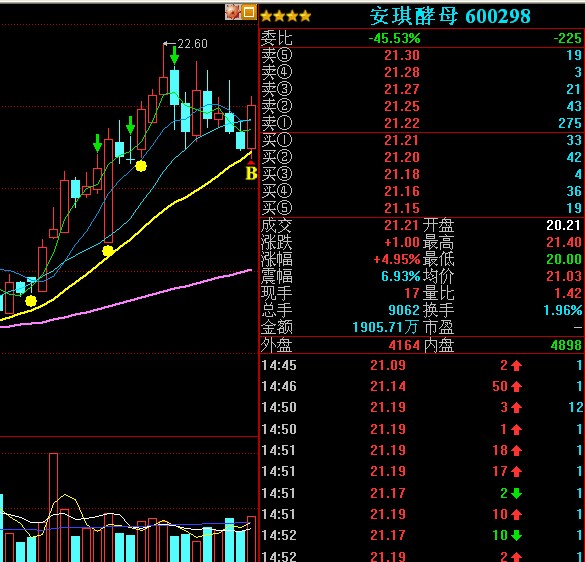Click the 涨跌 value +1.00
The image size is (585, 562).
click(x=402, y=243)
